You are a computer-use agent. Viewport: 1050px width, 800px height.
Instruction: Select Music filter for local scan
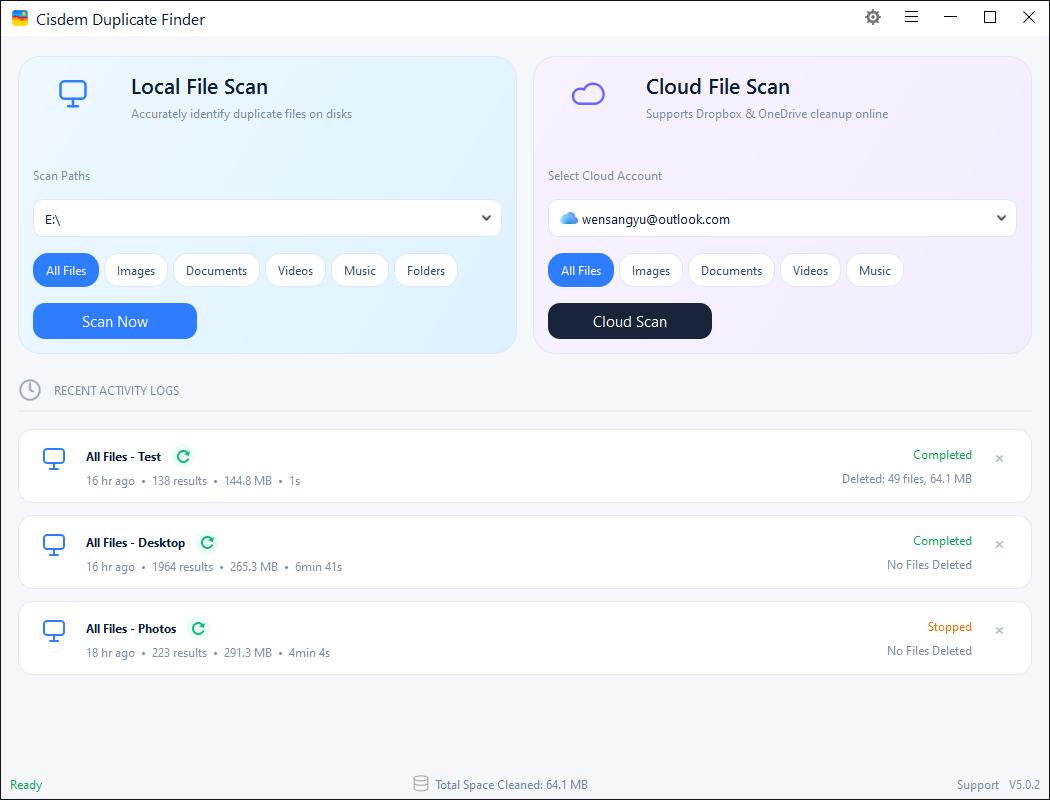(360, 270)
